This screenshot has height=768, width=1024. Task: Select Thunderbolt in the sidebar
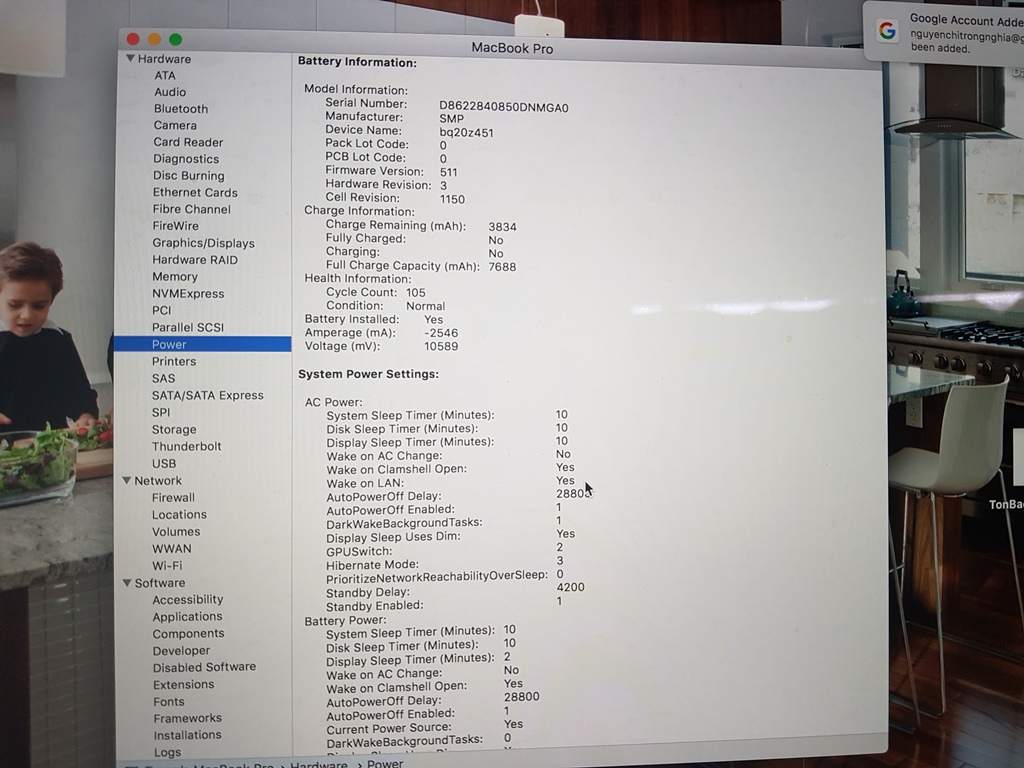coord(187,447)
